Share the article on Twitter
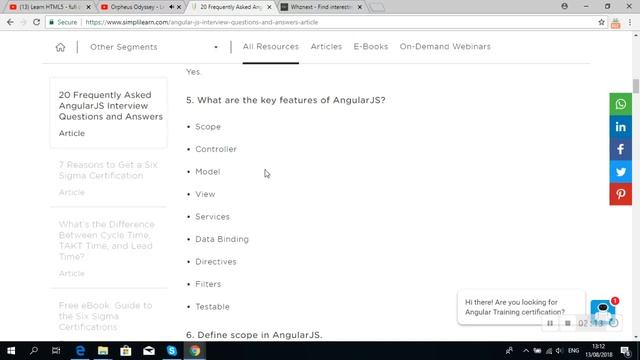The width and height of the screenshot is (640, 360). tap(620, 171)
